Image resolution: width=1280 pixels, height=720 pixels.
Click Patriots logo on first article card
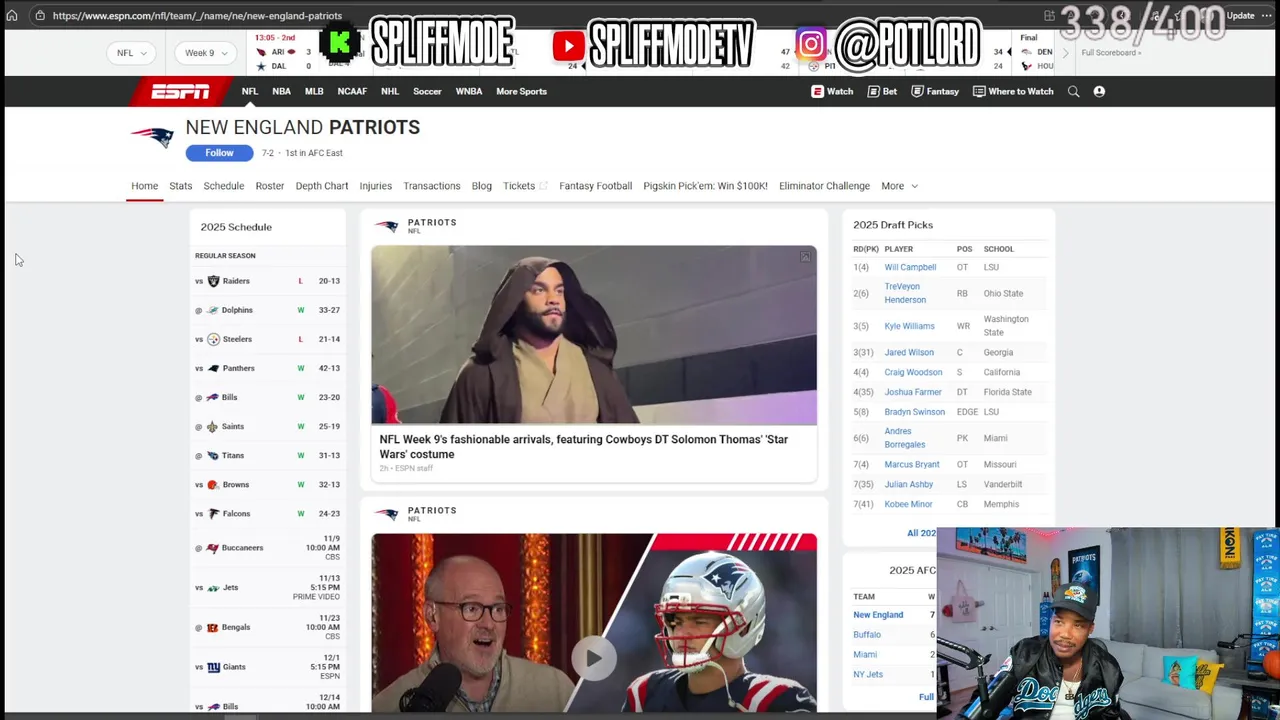(x=386, y=227)
